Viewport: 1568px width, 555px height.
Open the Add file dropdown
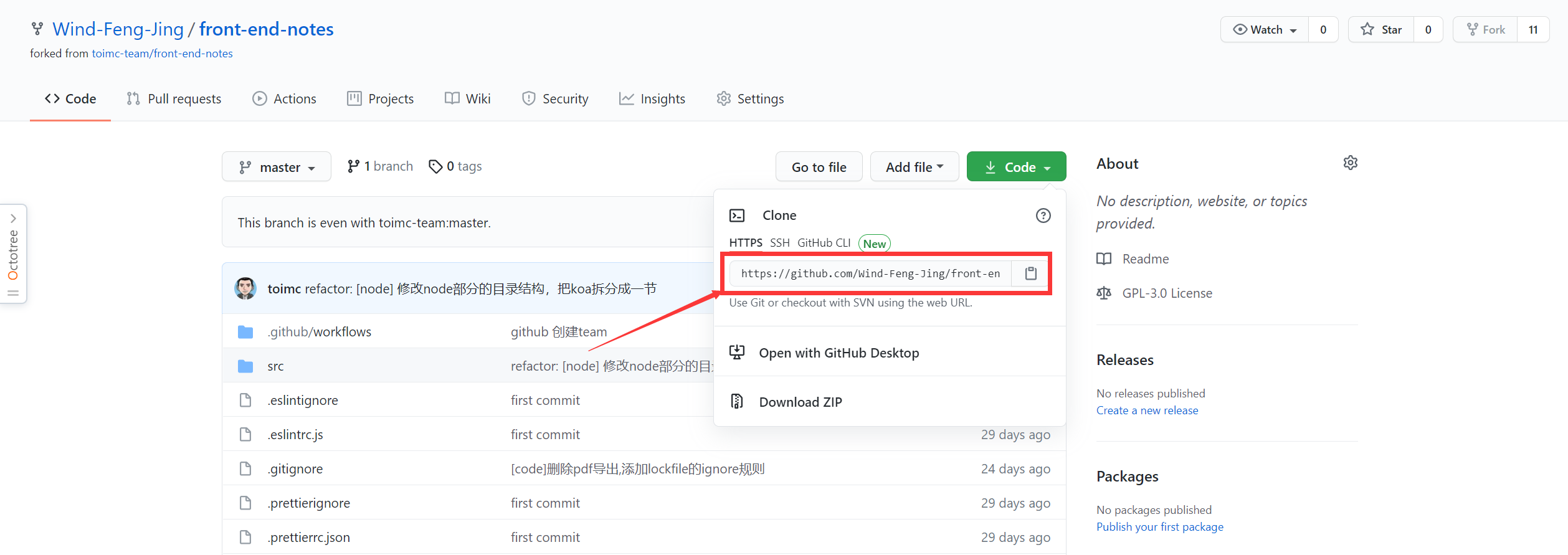click(915, 167)
